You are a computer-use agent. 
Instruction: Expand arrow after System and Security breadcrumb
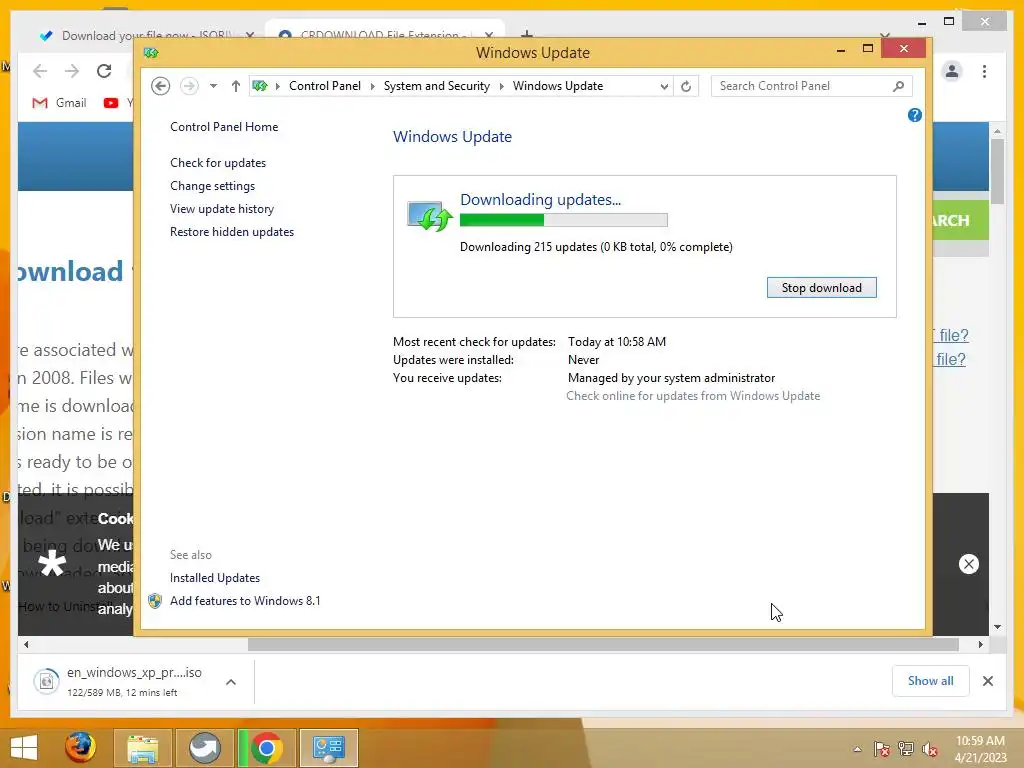coord(502,86)
